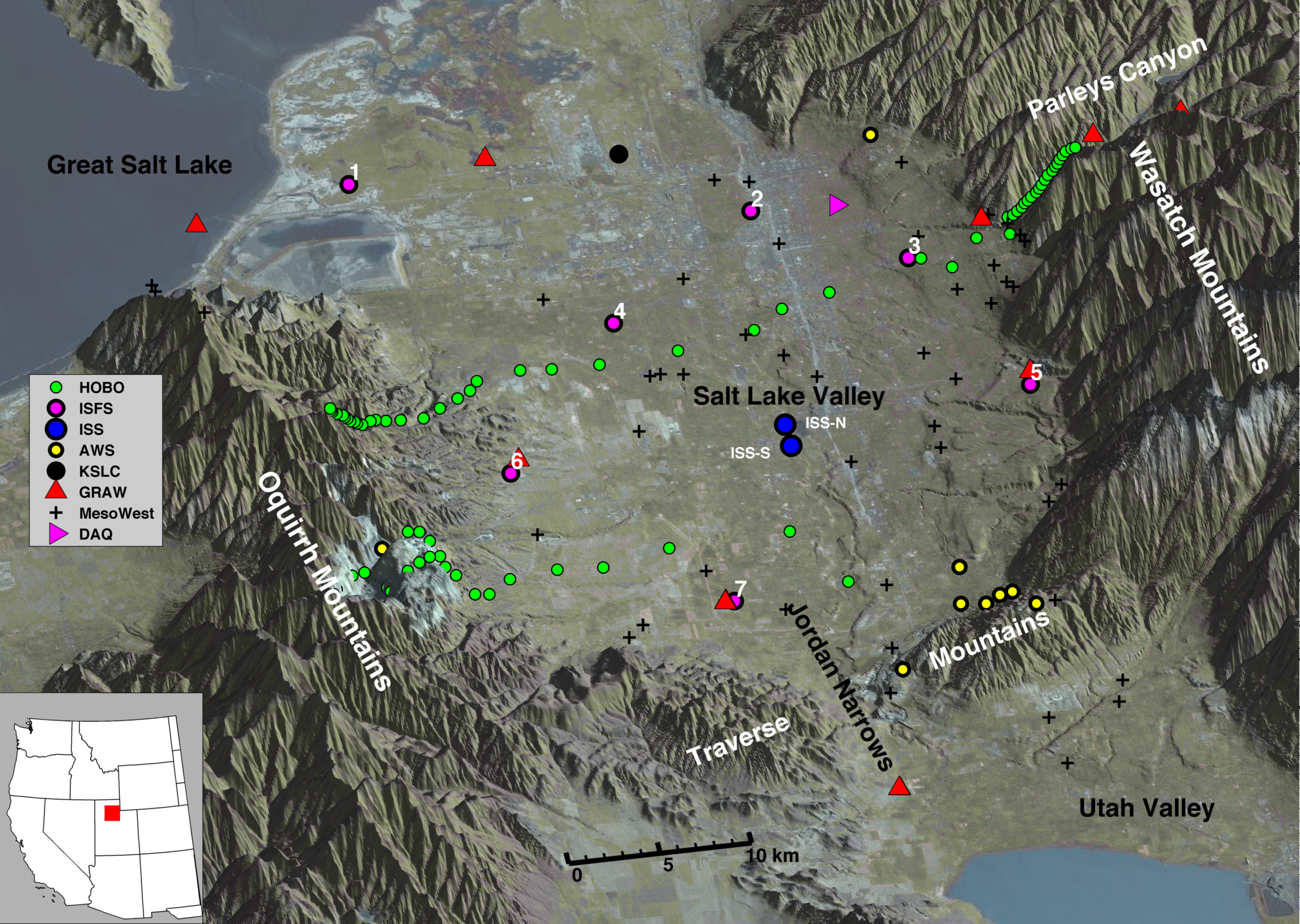Click the black KSLC legend symbol
The image size is (1300, 924).
tap(56, 471)
